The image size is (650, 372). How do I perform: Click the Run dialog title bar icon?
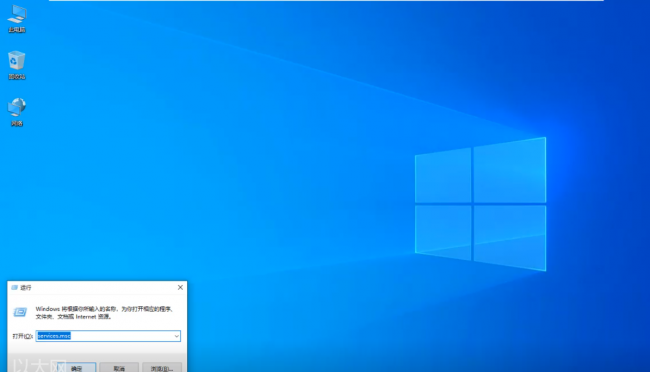tap(15, 287)
